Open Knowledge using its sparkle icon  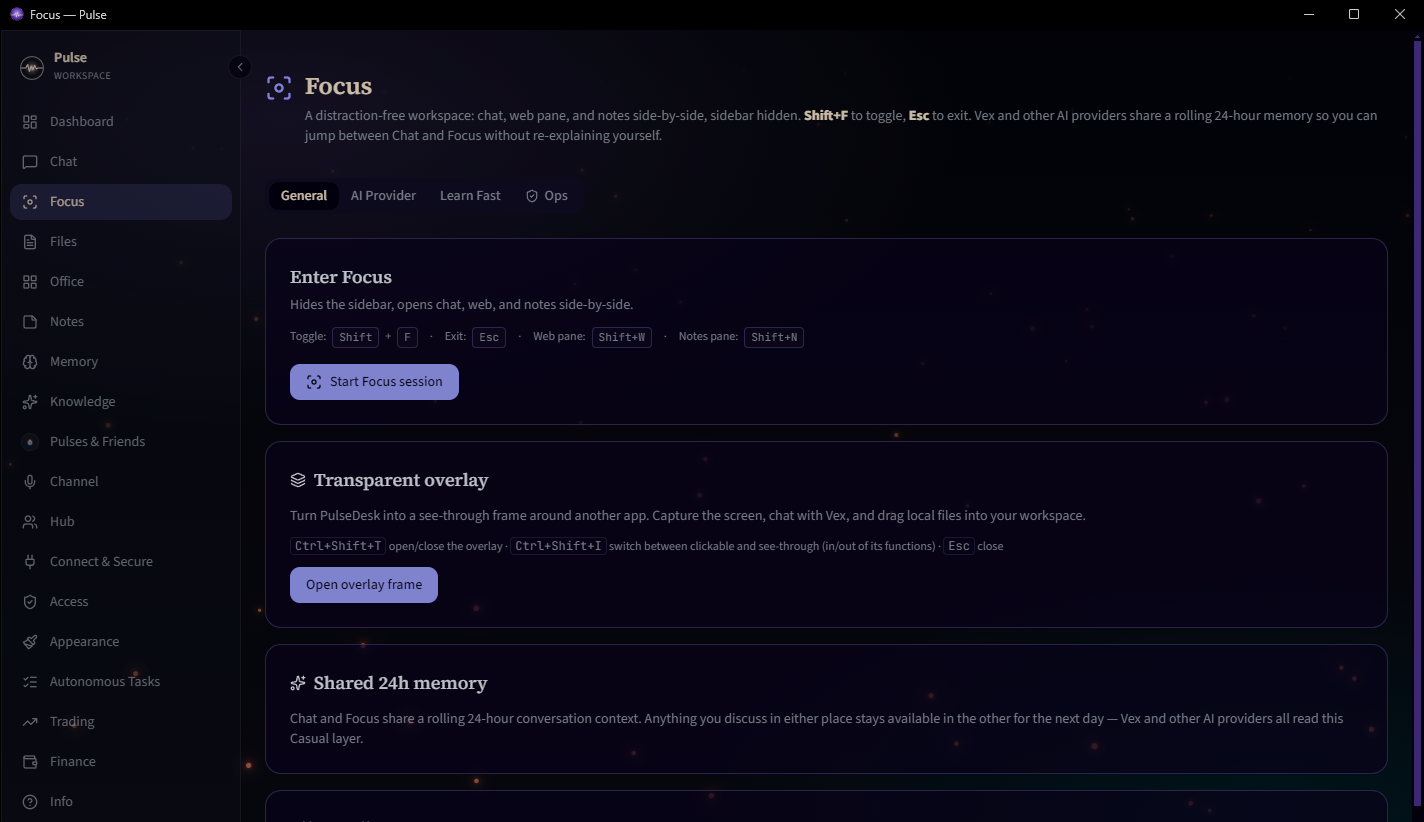(x=30, y=402)
